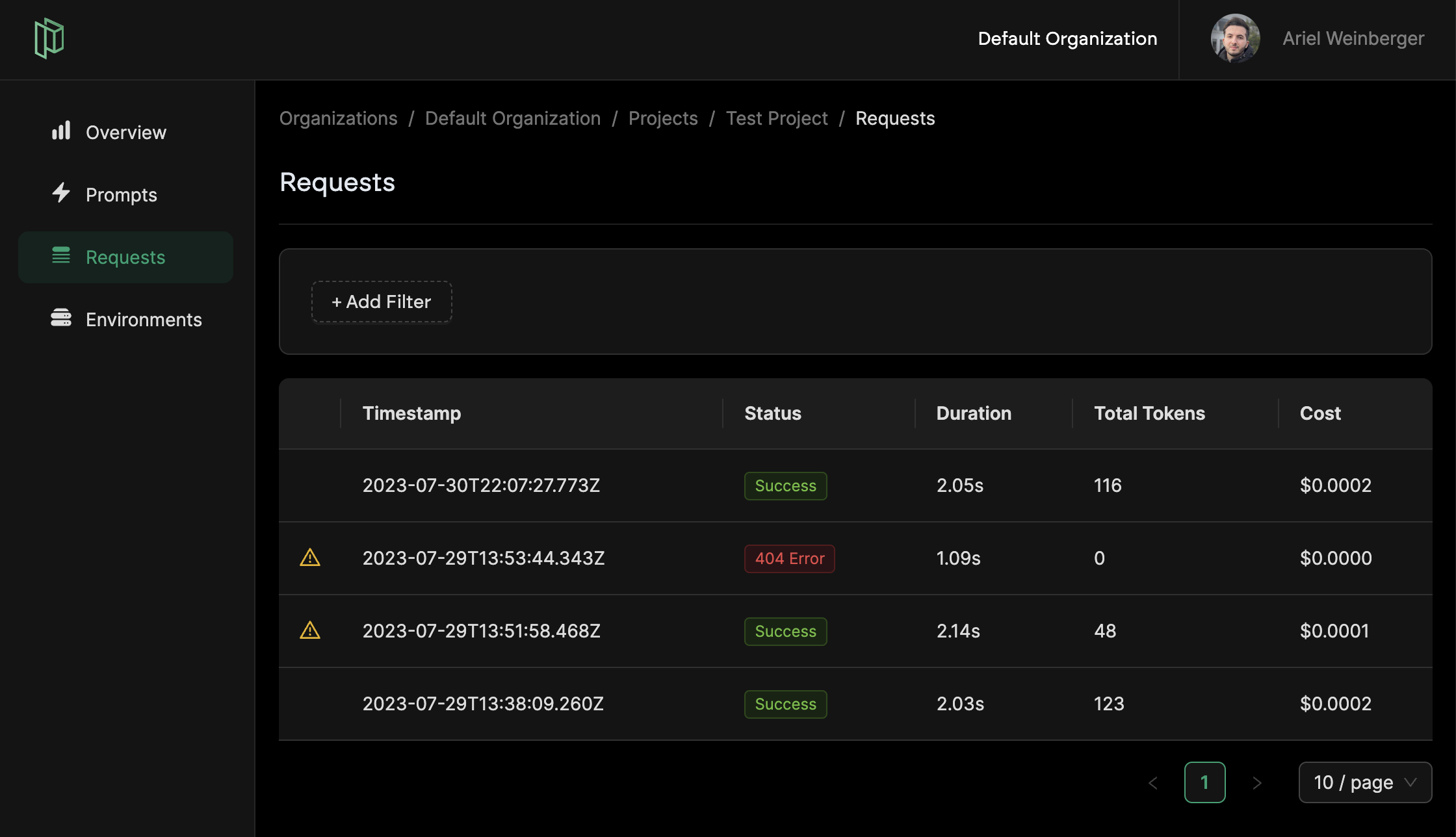This screenshot has width=1456, height=837.
Task: Open the Default Organization switcher in header
Action: tap(1067, 38)
